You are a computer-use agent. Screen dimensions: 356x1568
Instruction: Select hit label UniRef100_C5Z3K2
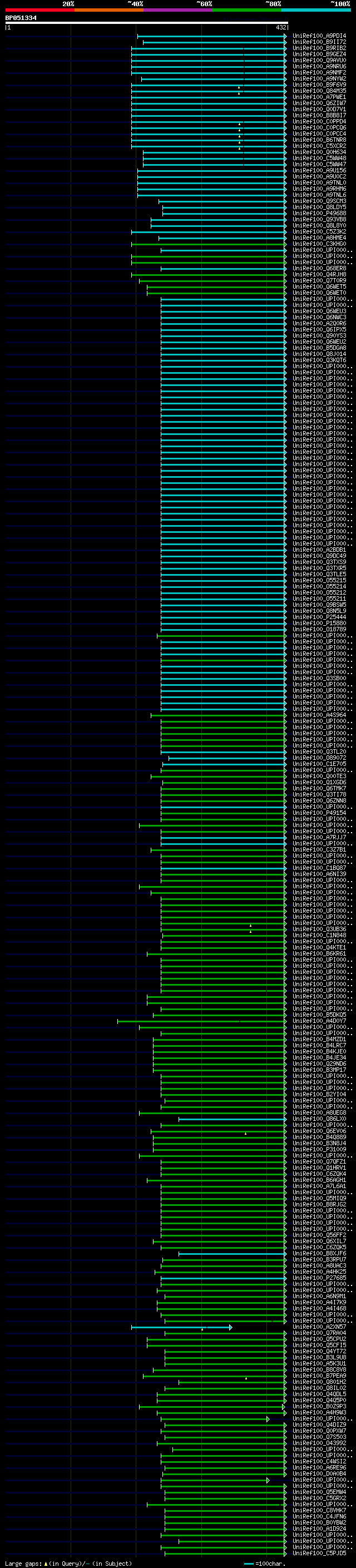319,231
